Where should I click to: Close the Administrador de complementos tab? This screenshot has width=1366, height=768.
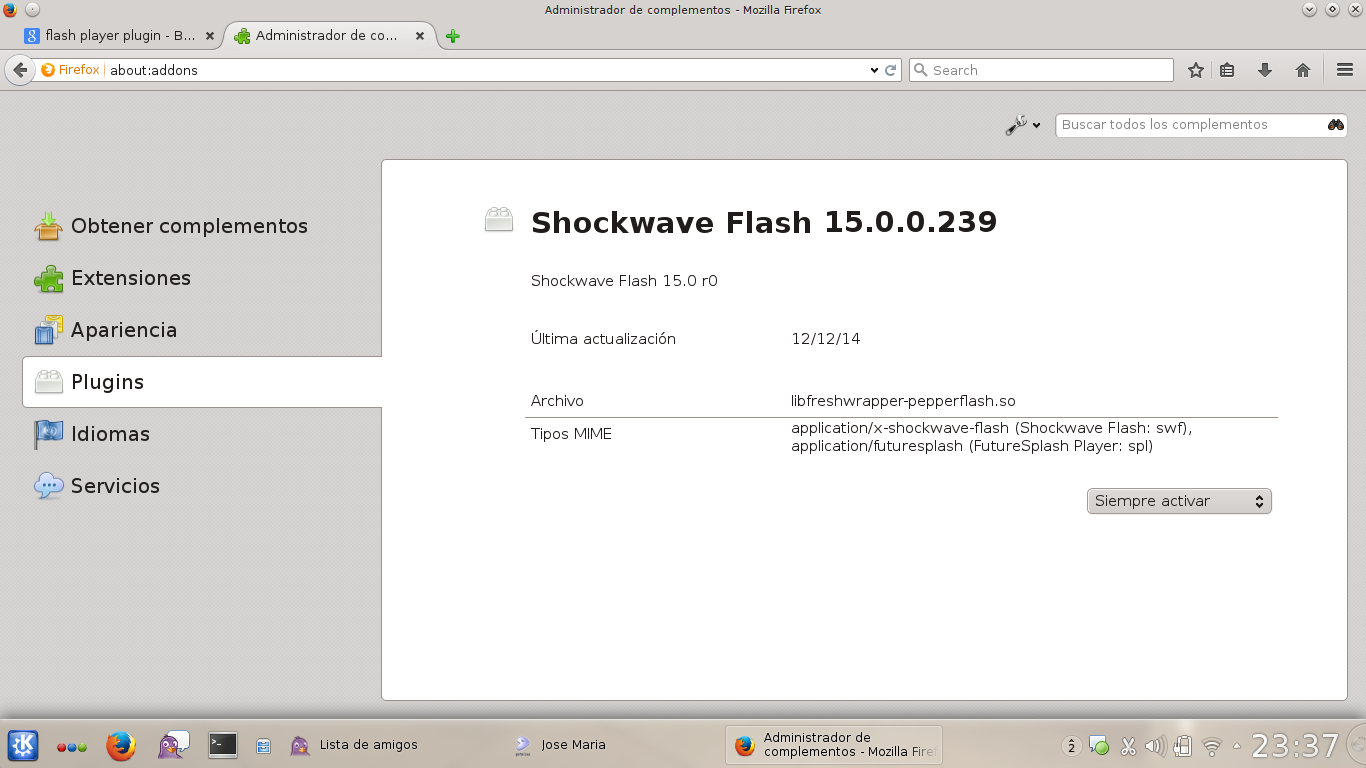tap(420, 36)
